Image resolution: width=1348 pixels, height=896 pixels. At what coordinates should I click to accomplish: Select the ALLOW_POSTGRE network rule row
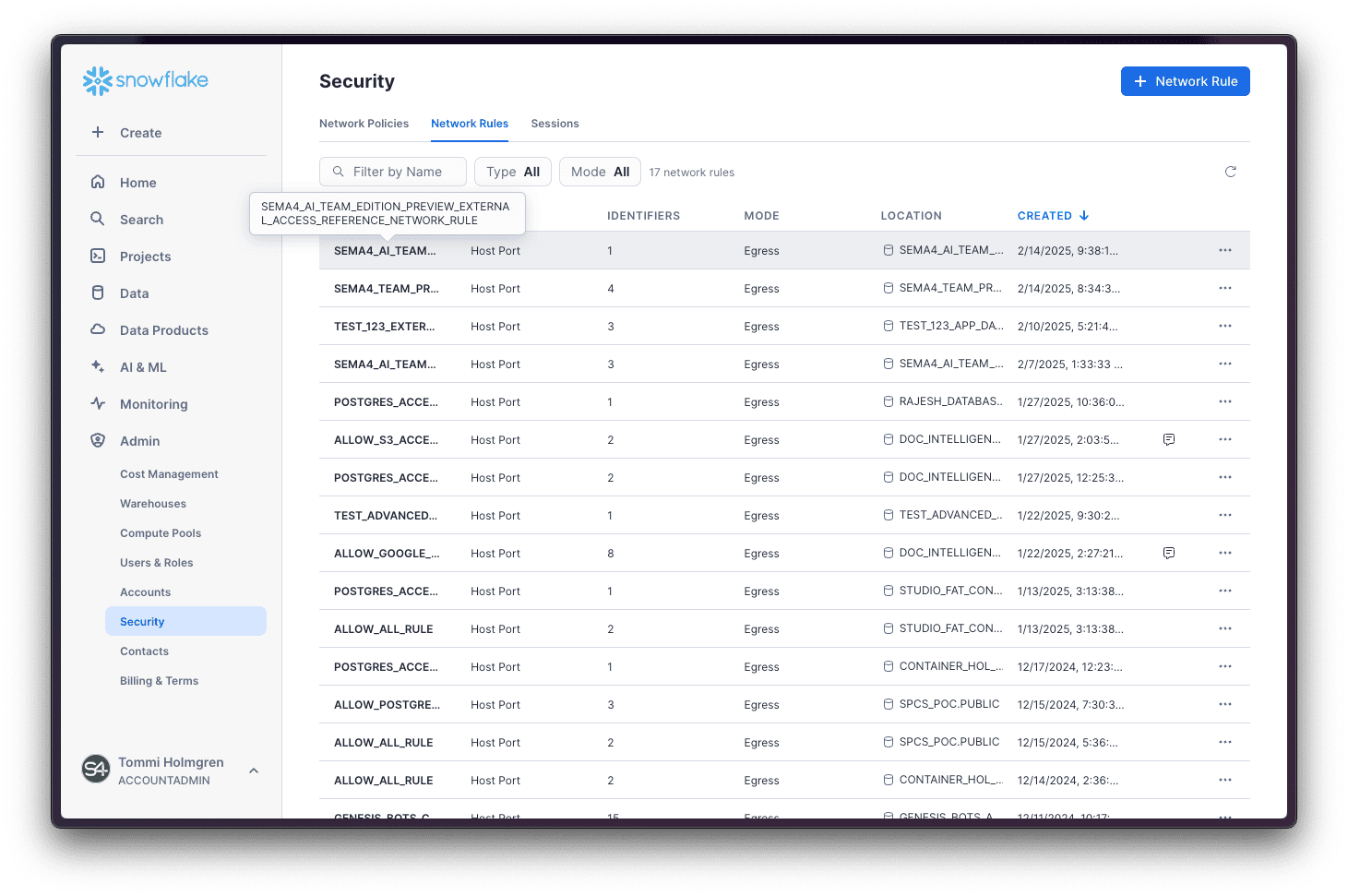[387, 705]
